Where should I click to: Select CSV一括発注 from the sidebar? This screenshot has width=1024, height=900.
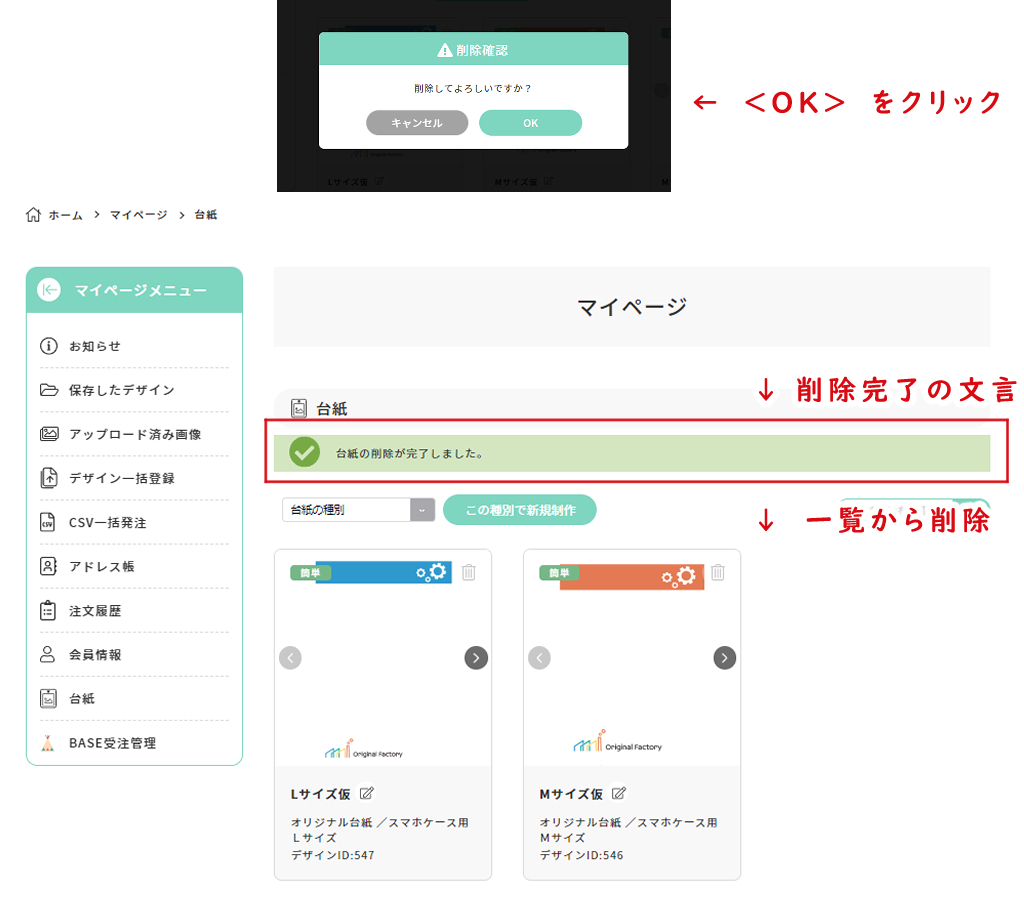(x=108, y=522)
